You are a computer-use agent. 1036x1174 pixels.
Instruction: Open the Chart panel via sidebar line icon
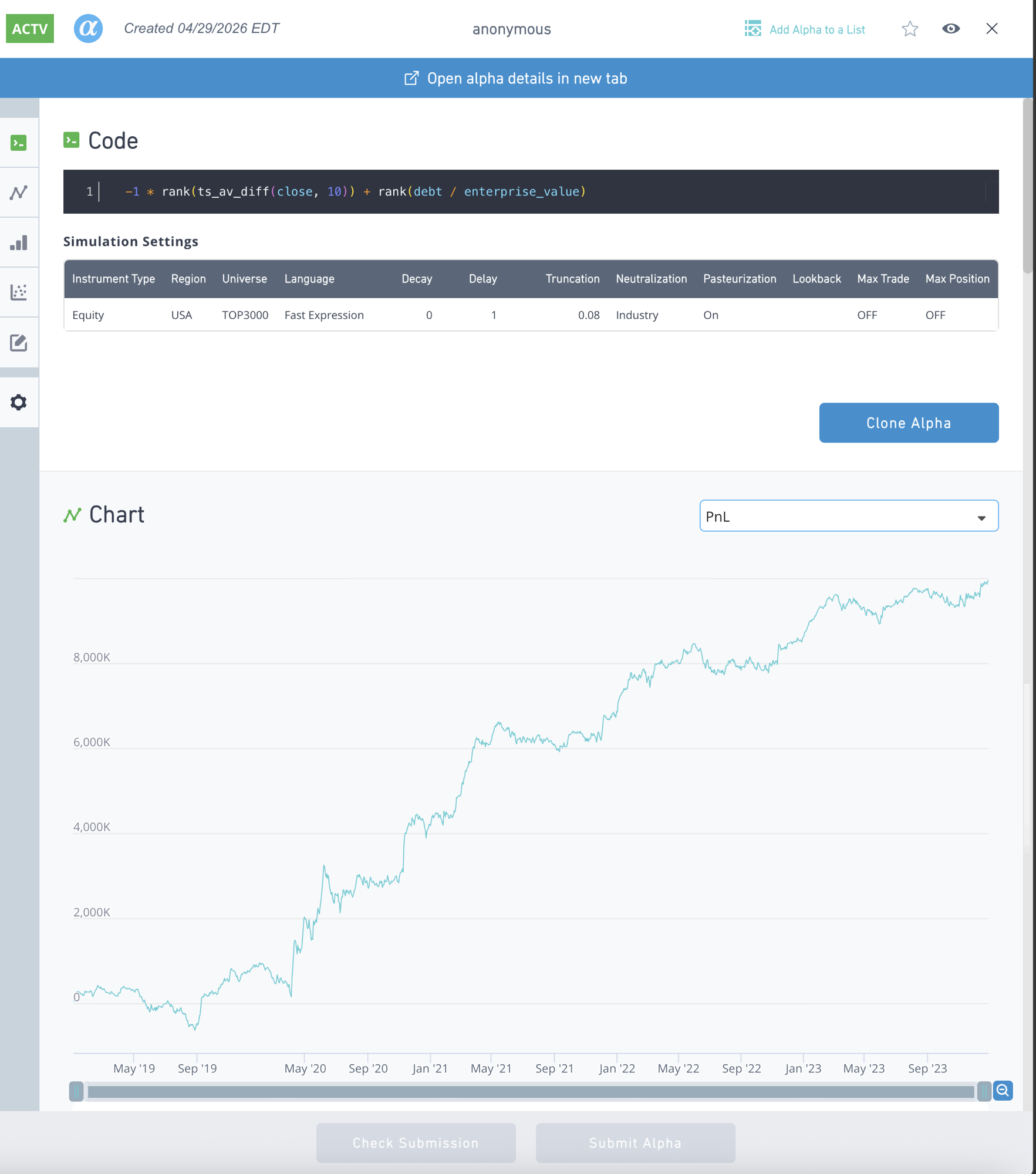tap(19, 192)
